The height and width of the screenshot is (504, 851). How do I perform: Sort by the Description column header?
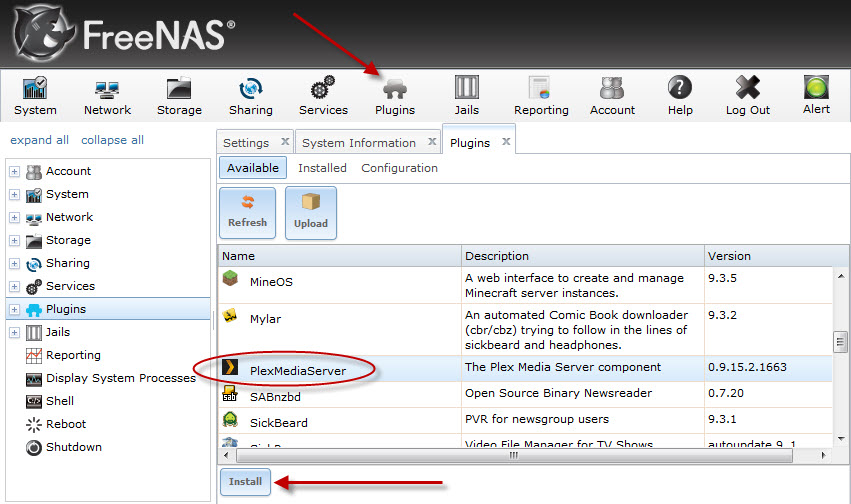click(583, 256)
